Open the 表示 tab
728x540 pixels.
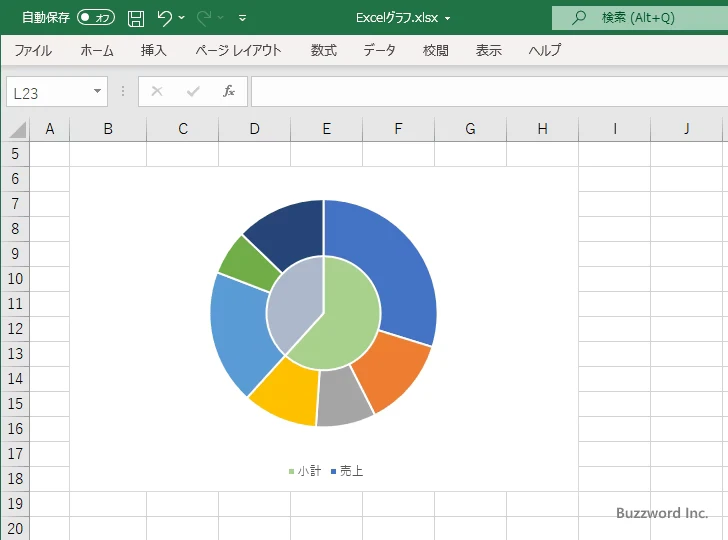(x=488, y=50)
